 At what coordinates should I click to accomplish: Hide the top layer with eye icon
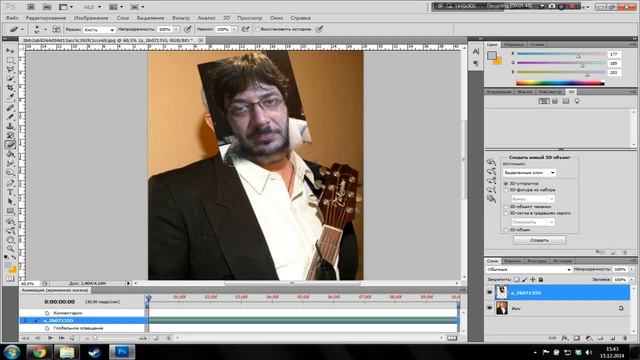[x=489, y=292]
